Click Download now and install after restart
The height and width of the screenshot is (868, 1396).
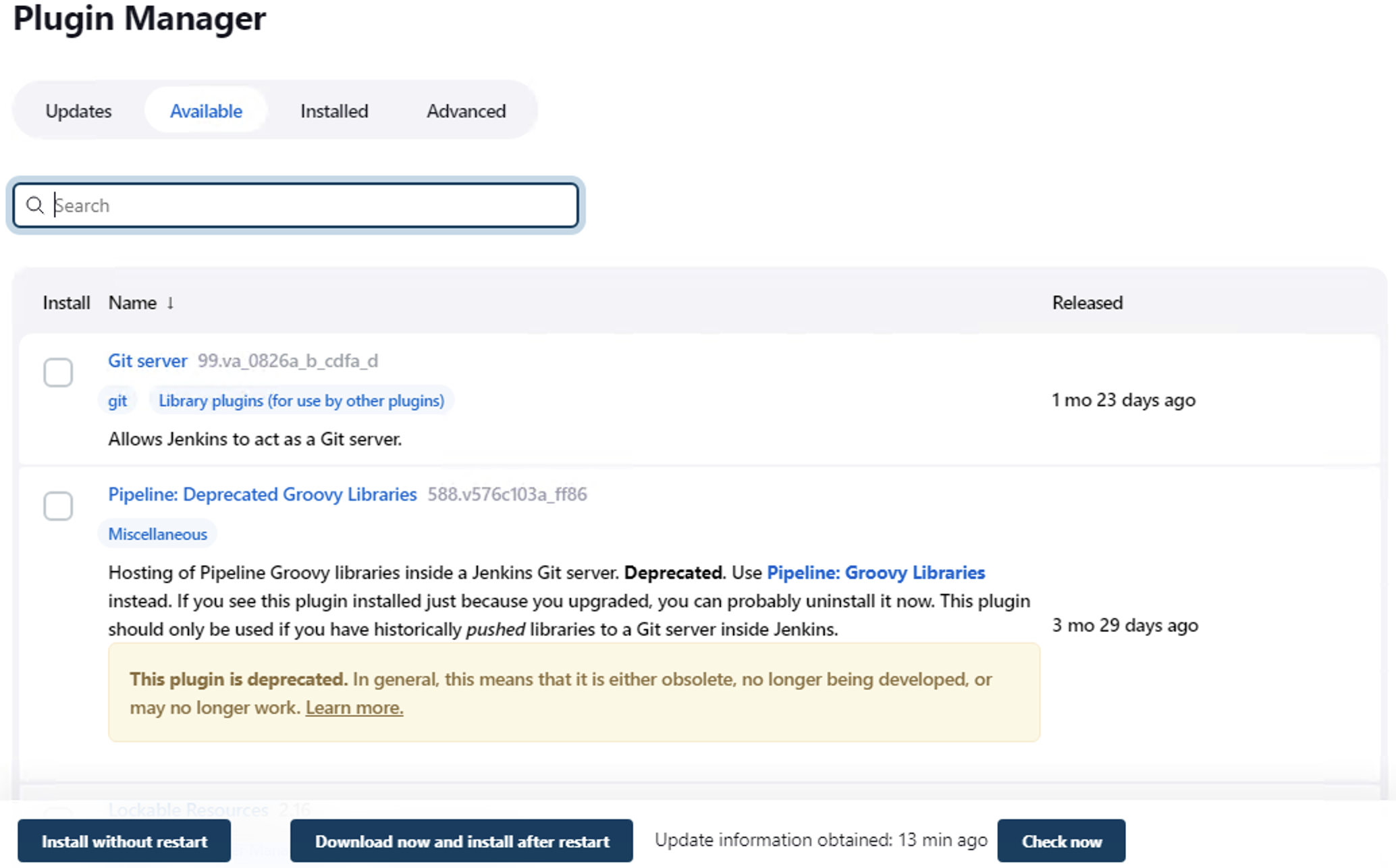coord(462,842)
